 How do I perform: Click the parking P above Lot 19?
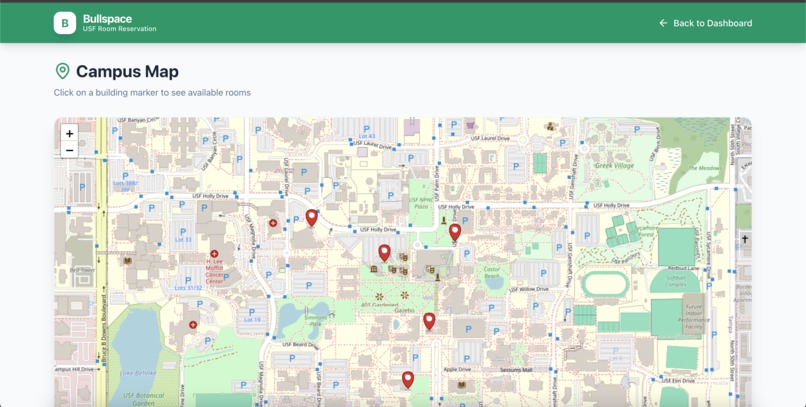coord(252,312)
